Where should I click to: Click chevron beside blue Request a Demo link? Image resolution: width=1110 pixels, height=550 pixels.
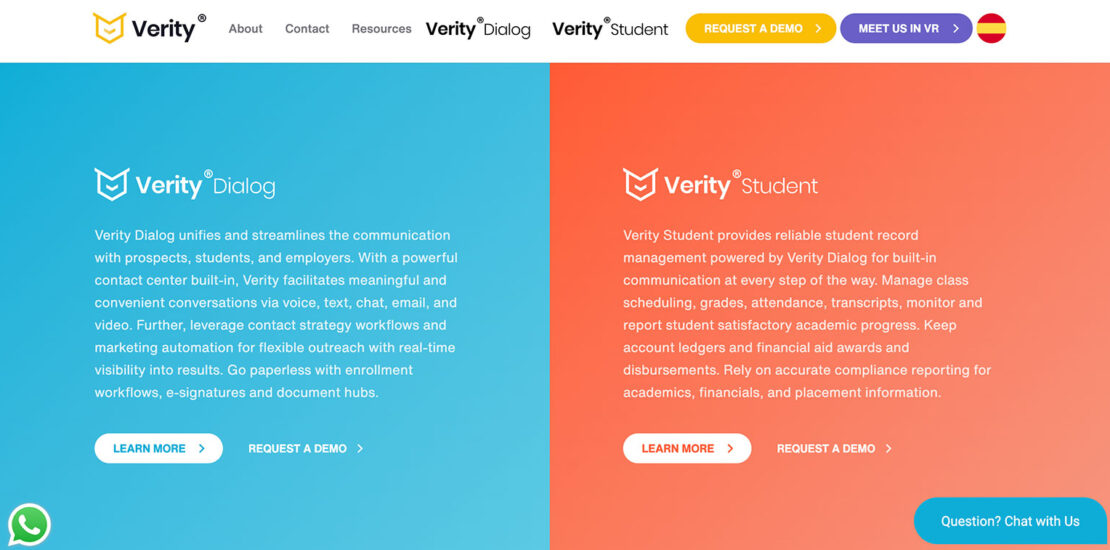pyautogui.click(x=360, y=448)
